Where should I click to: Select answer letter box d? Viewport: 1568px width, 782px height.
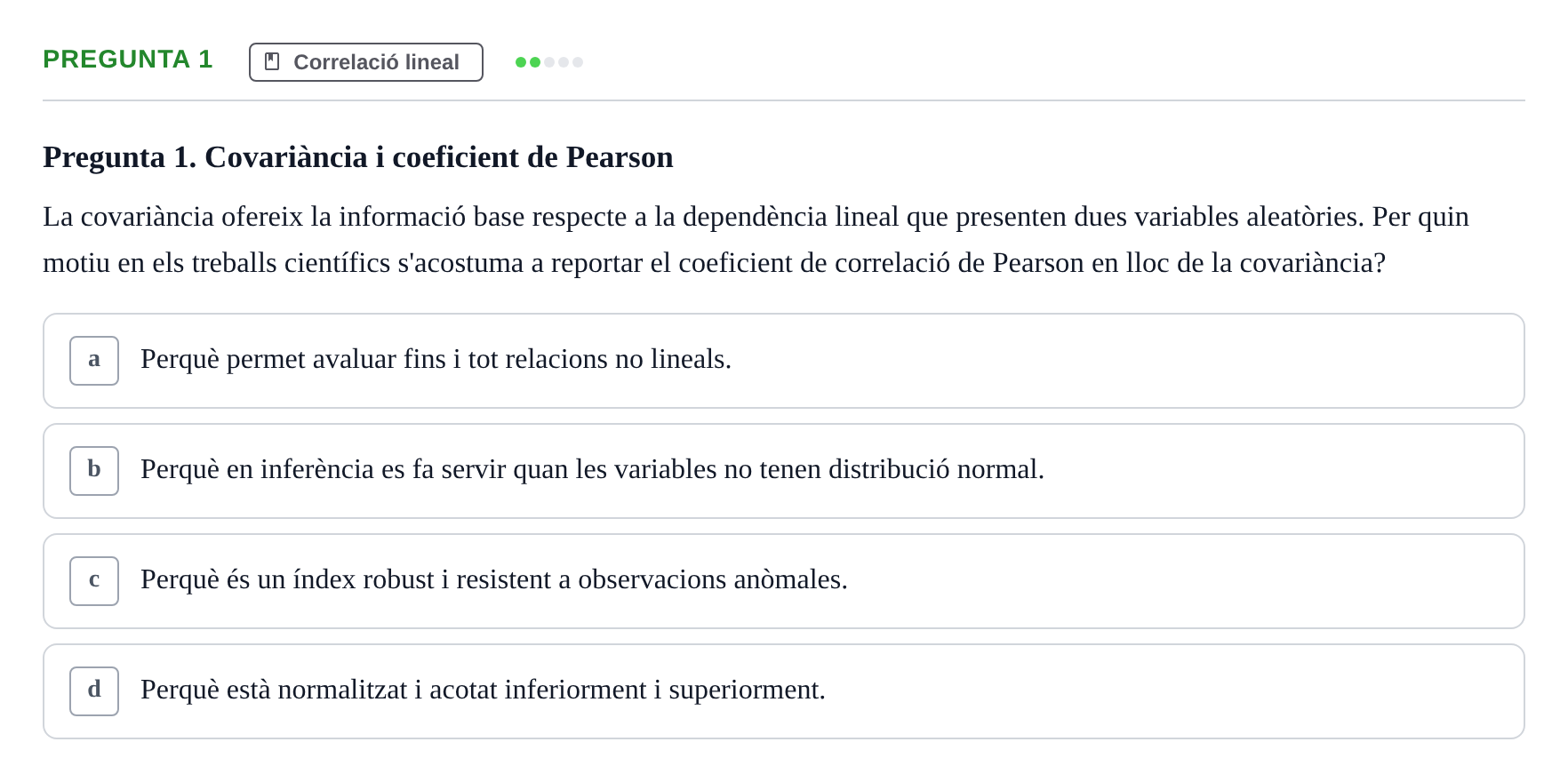click(94, 691)
